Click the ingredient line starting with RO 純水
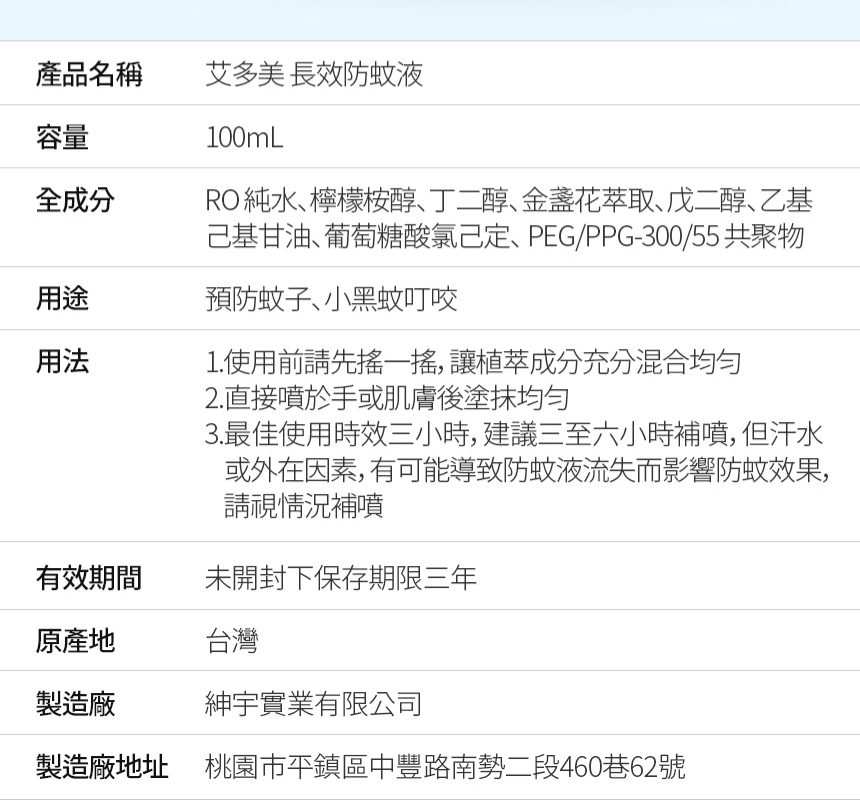 [x=509, y=200]
